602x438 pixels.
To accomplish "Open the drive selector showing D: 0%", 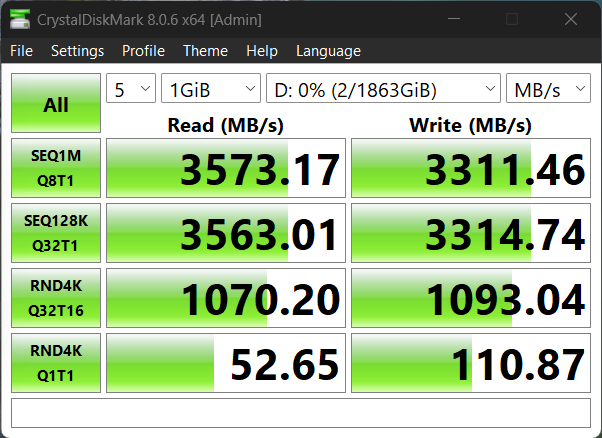I will click(x=383, y=90).
